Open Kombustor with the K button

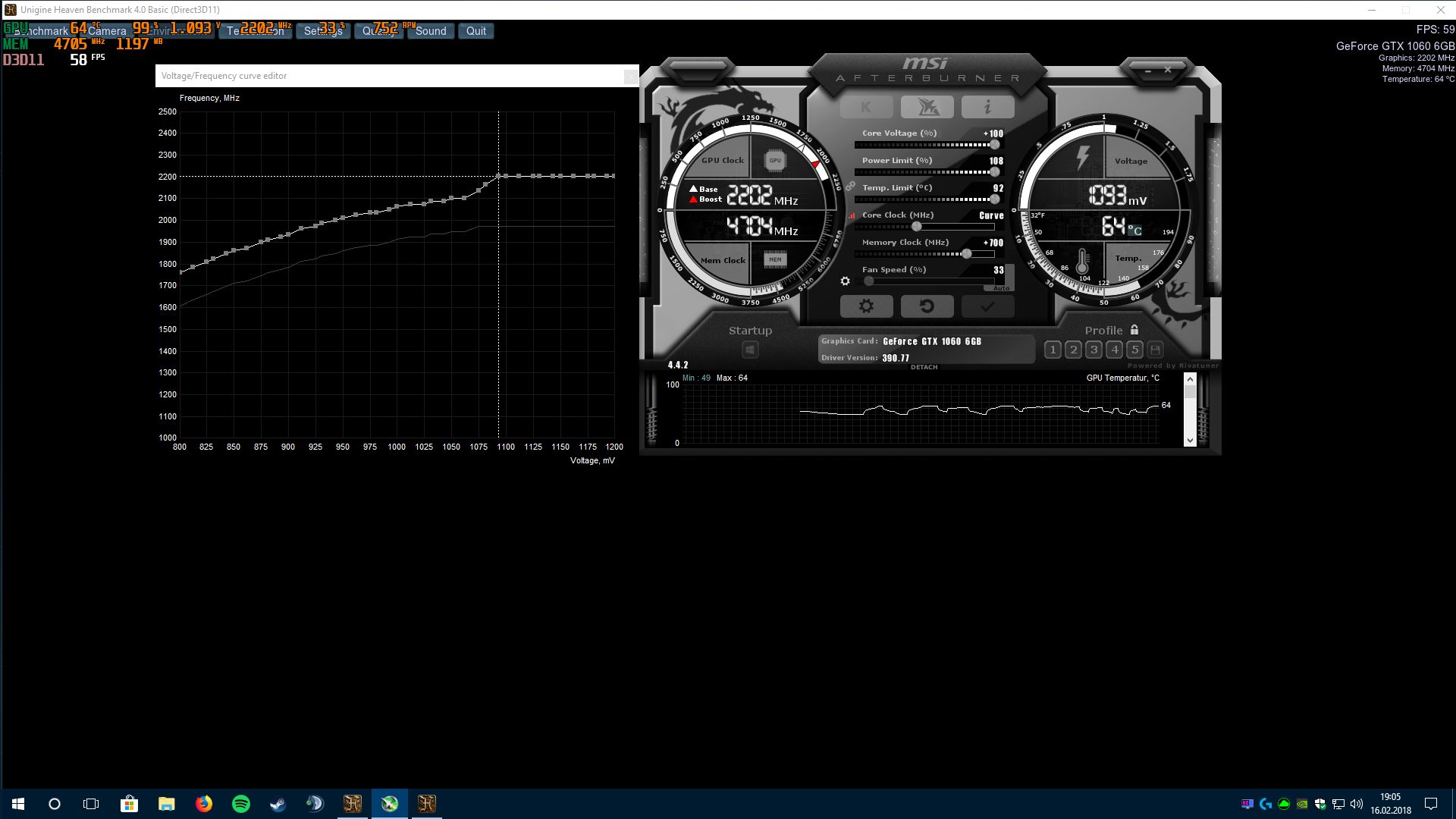(866, 108)
